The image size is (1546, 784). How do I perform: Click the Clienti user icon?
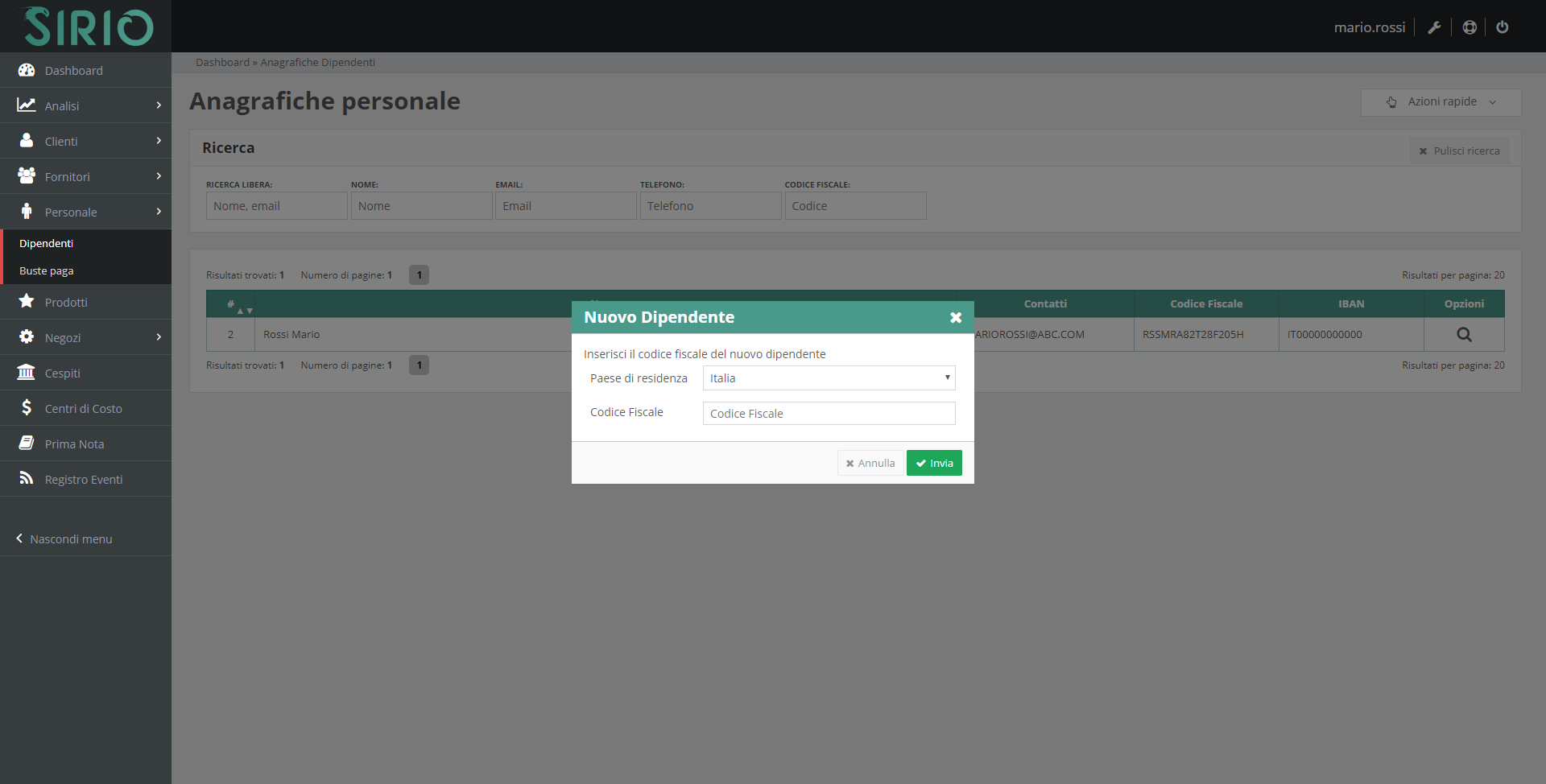pyautogui.click(x=27, y=141)
